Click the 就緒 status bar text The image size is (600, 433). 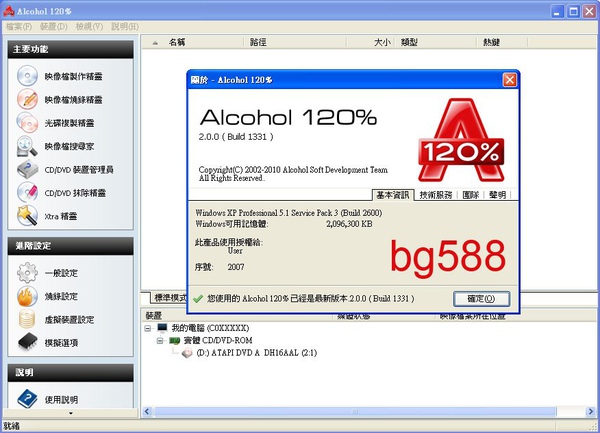(11, 426)
